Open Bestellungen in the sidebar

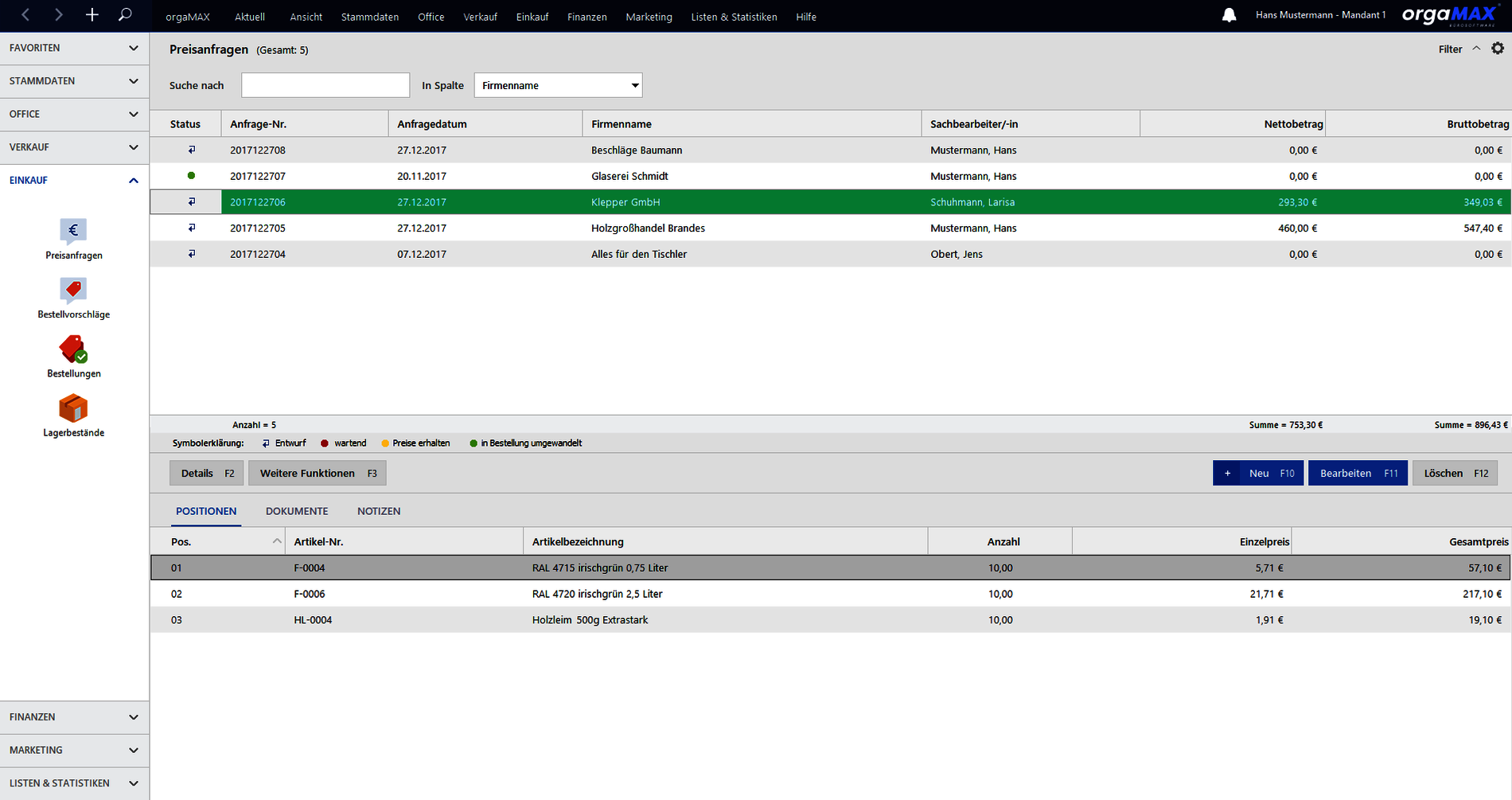(x=74, y=357)
